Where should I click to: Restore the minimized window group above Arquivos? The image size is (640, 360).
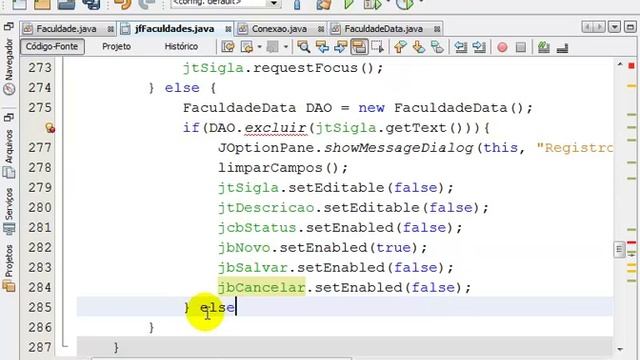(x=9, y=118)
